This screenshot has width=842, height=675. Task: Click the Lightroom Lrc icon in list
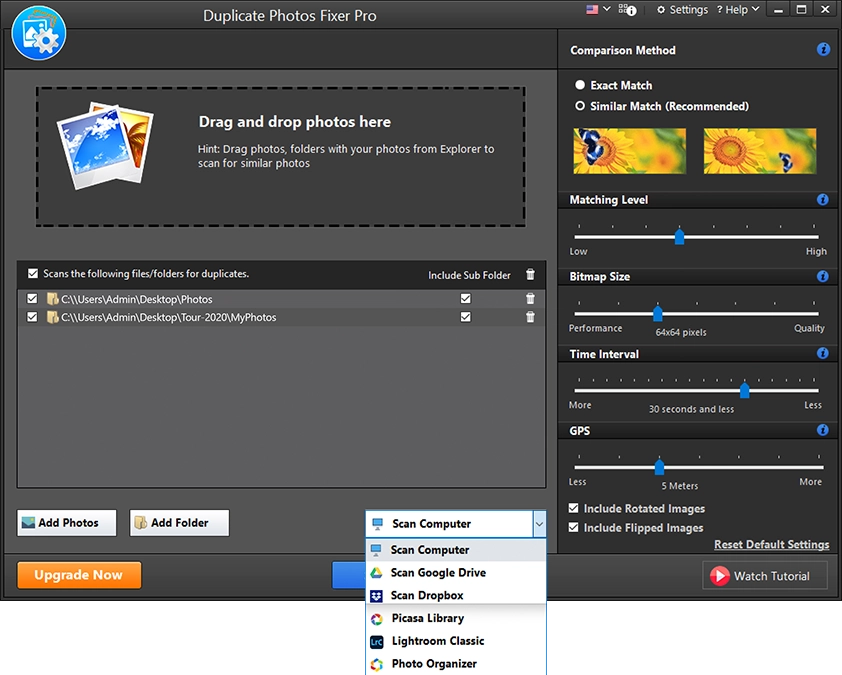[376, 641]
